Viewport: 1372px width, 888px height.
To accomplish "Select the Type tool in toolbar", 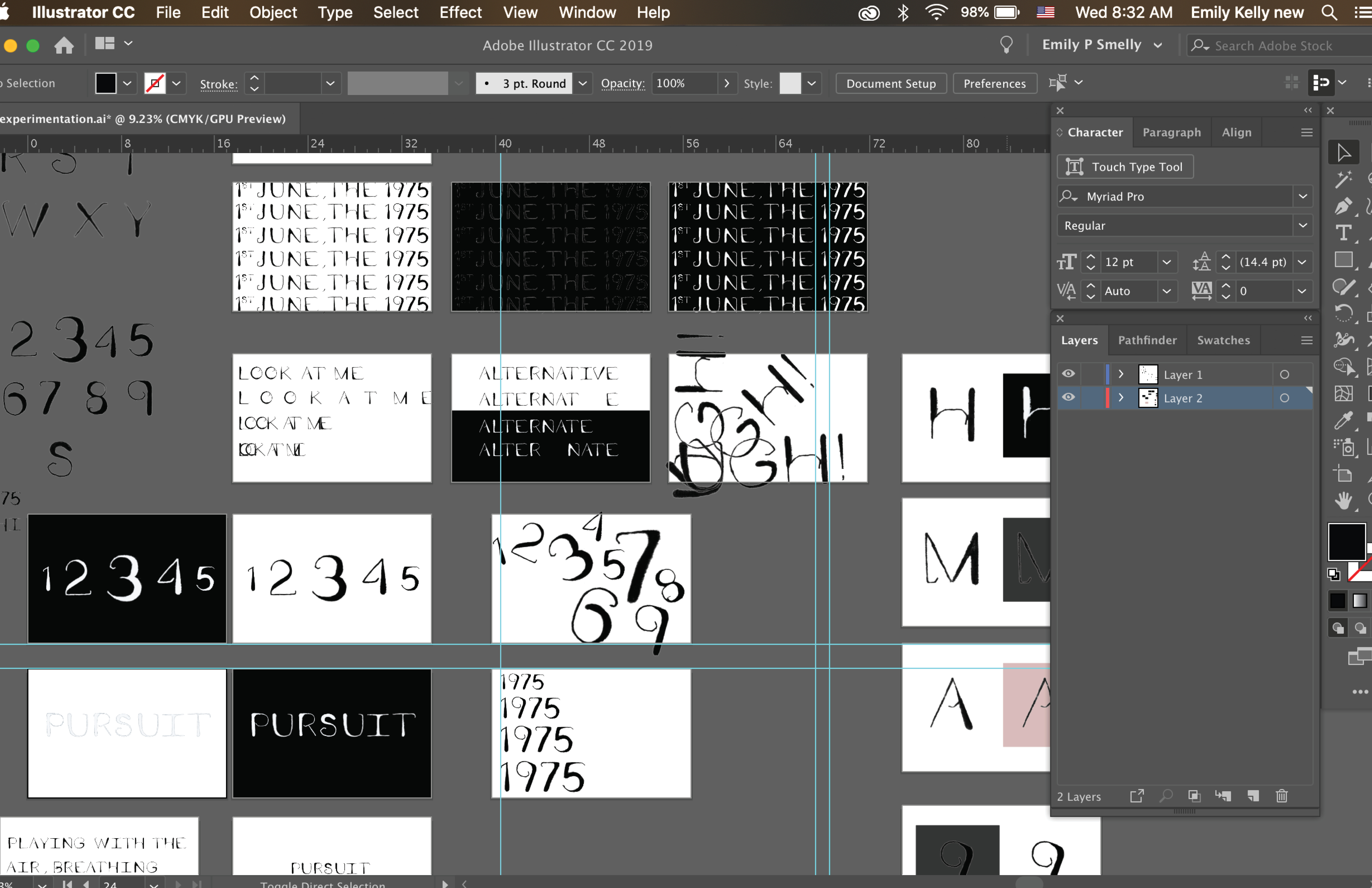I will point(1344,233).
